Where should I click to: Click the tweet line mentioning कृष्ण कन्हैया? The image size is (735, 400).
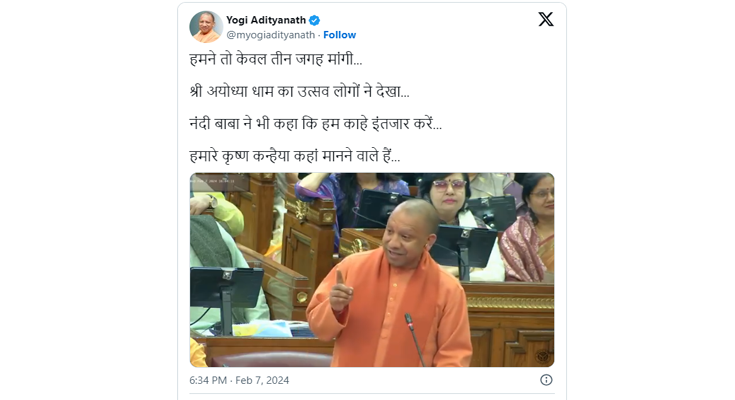pos(295,156)
